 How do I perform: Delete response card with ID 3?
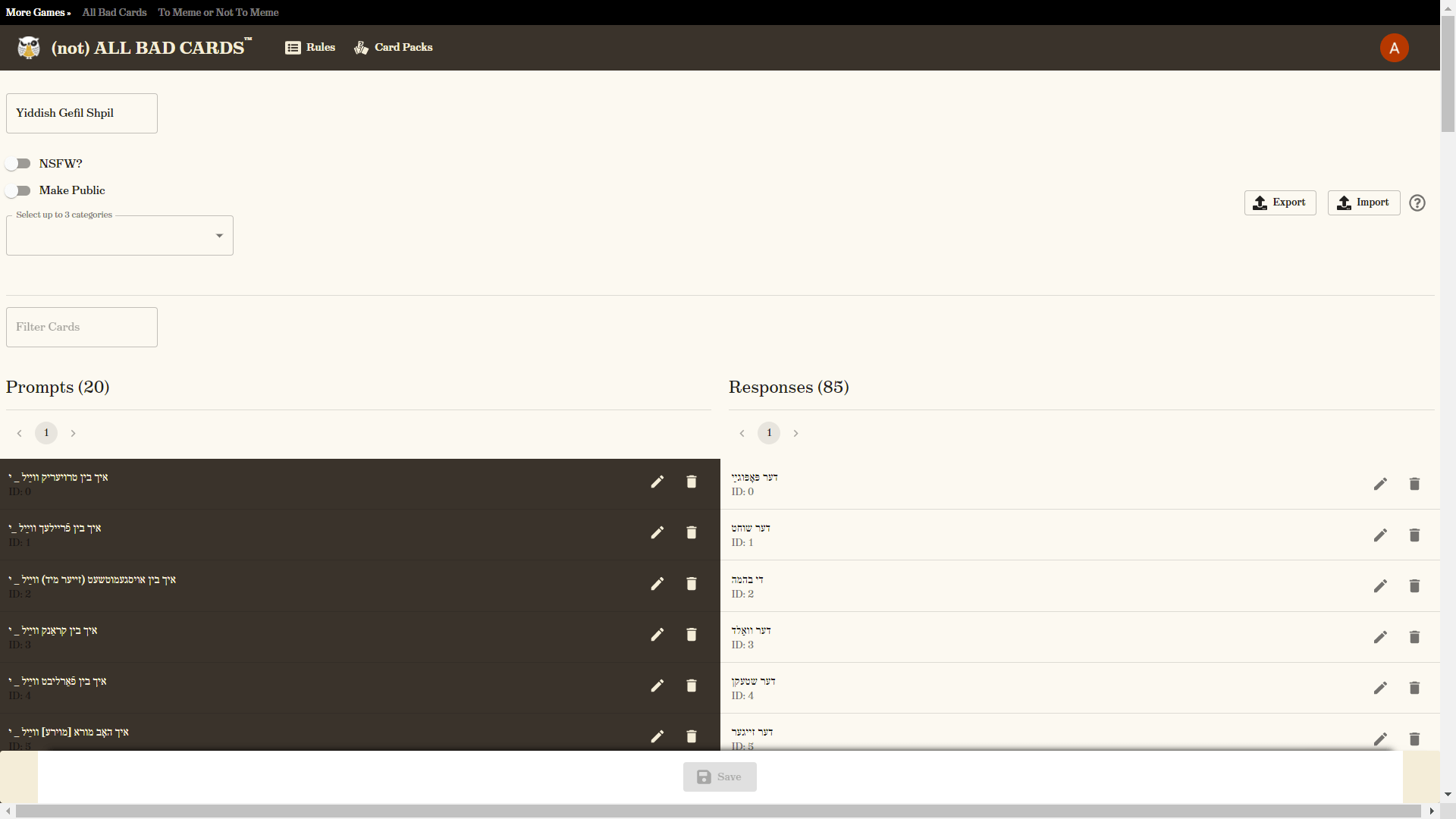pos(1414,637)
